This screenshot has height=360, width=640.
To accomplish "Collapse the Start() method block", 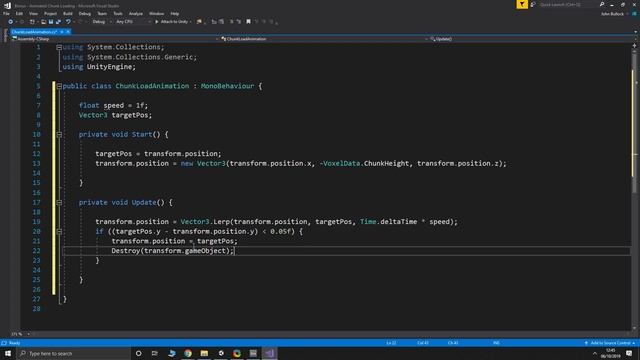I will point(59,134).
